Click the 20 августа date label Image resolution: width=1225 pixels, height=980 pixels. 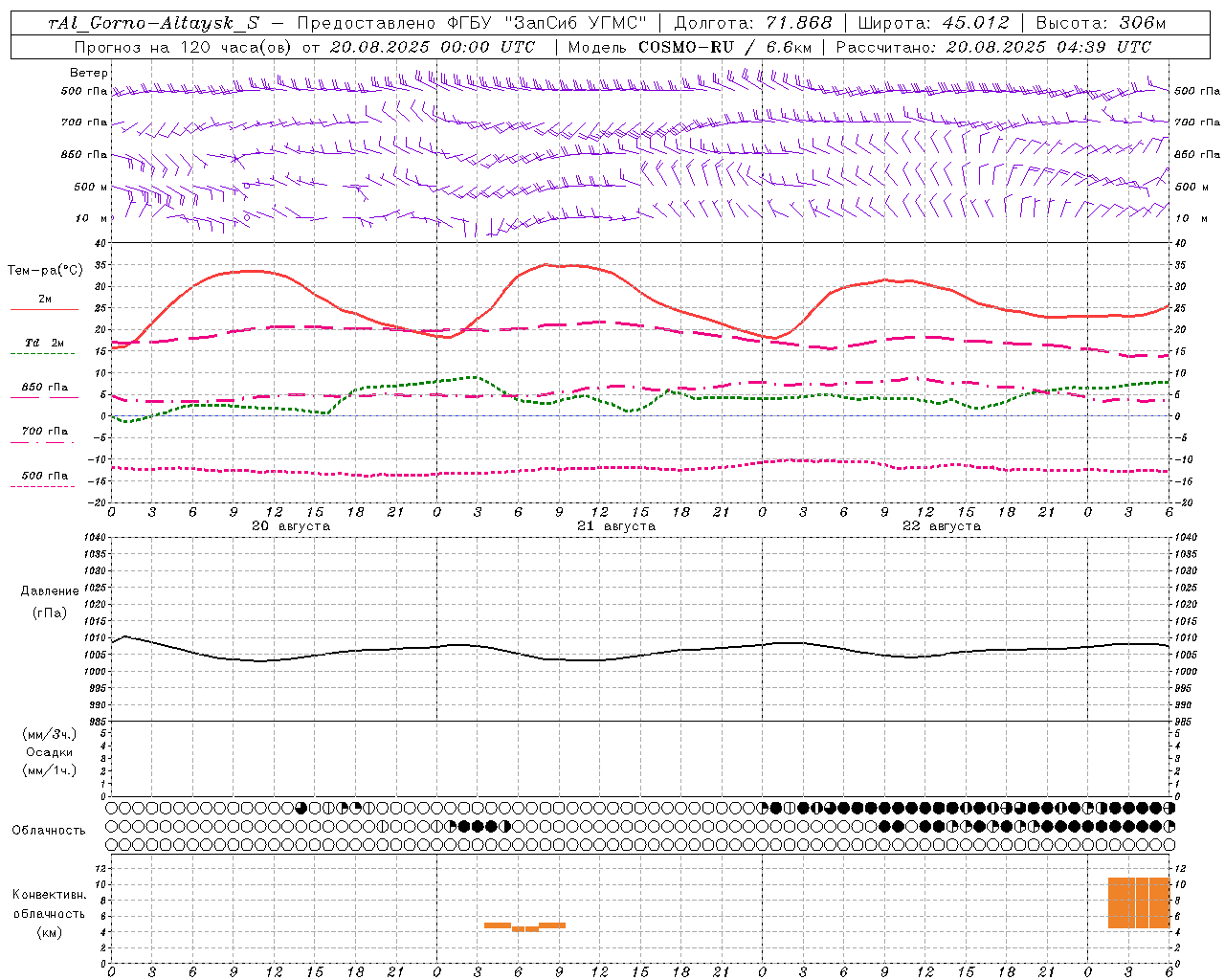[291, 526]
